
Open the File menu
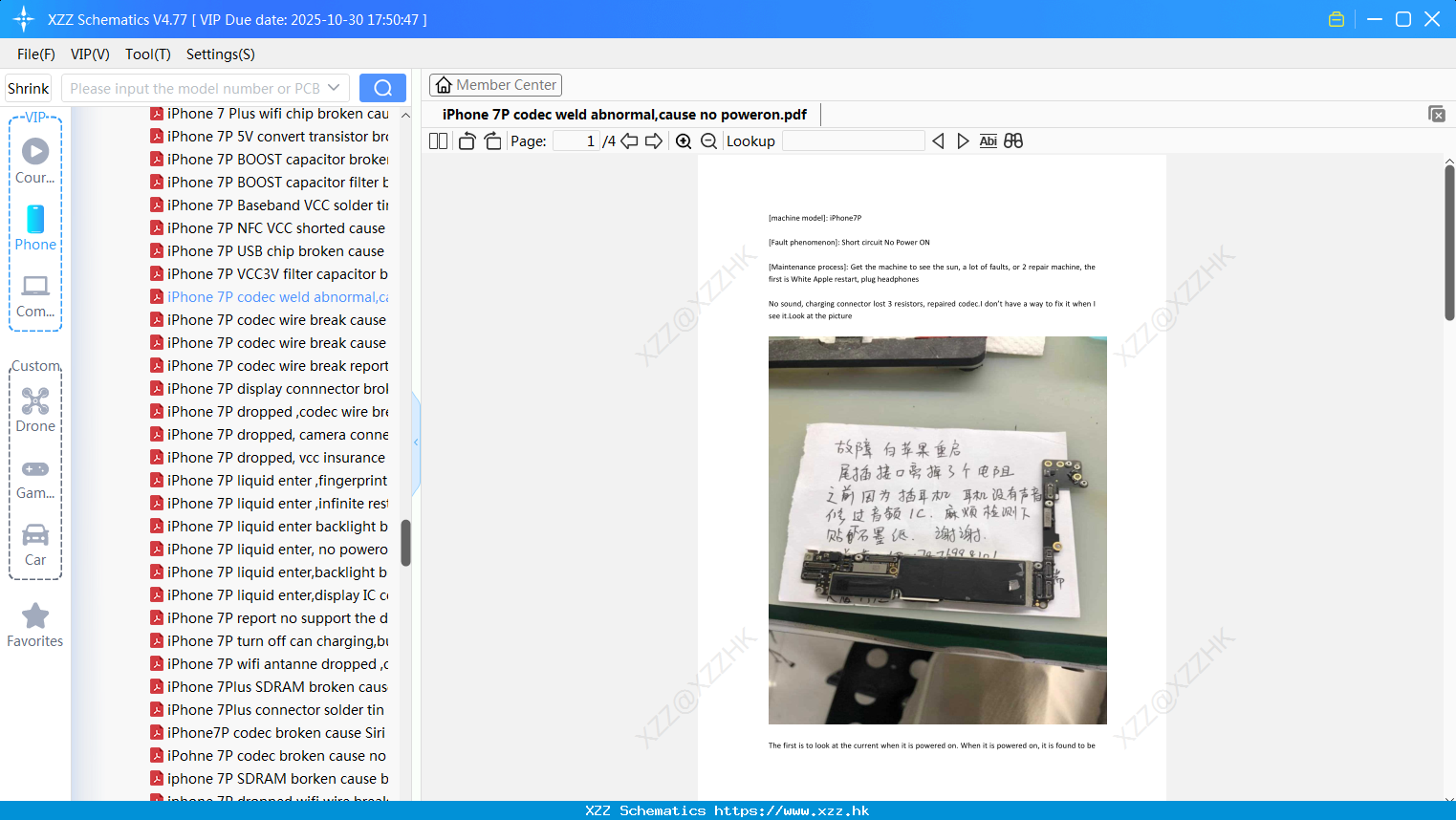coord(36,54)
